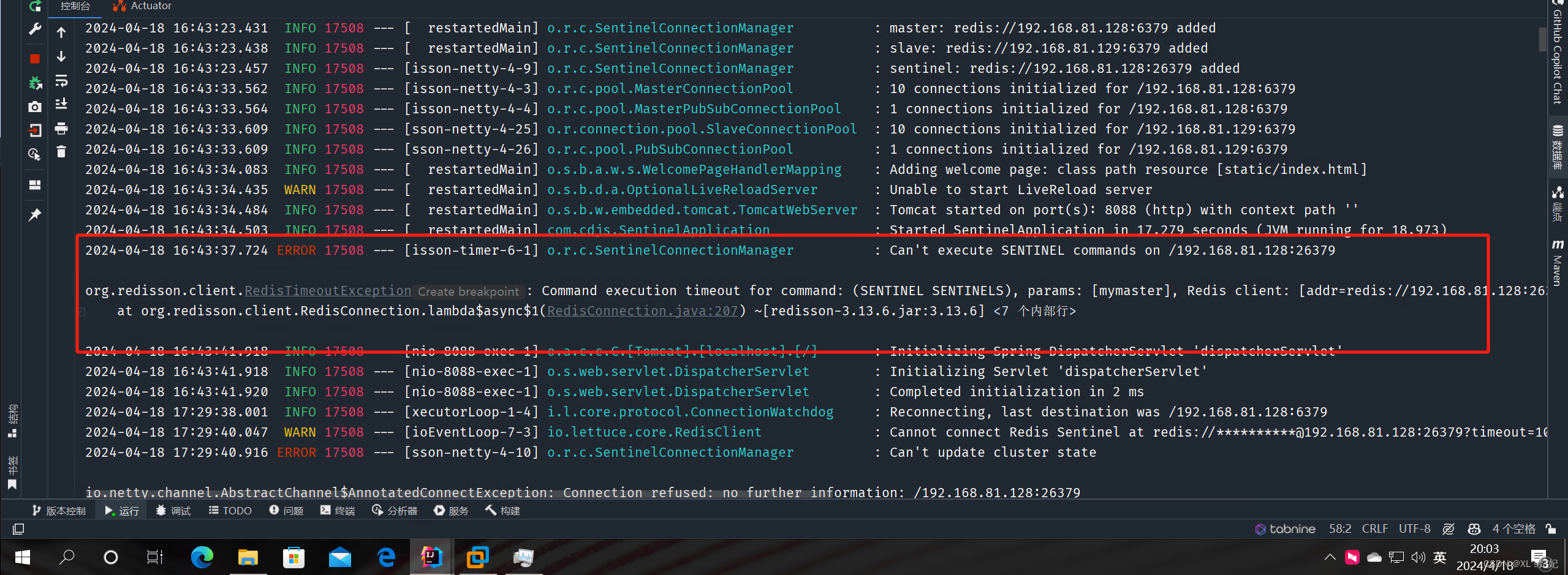Image resolution: width=1568 pixels, height=575 pixels.
Task: Click the clock-with-cursor profiler icon
Action: (x=35, y=154)
